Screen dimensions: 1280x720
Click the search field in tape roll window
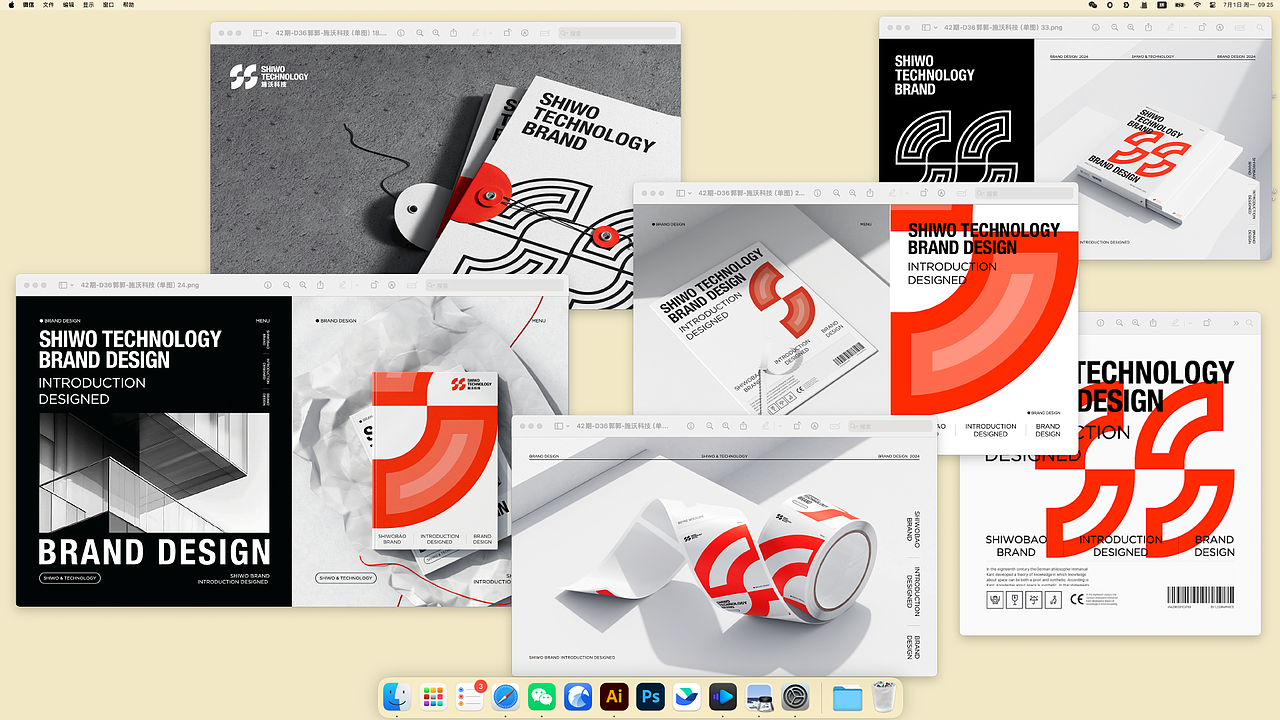pyautogui.click(x=890, y=427)
